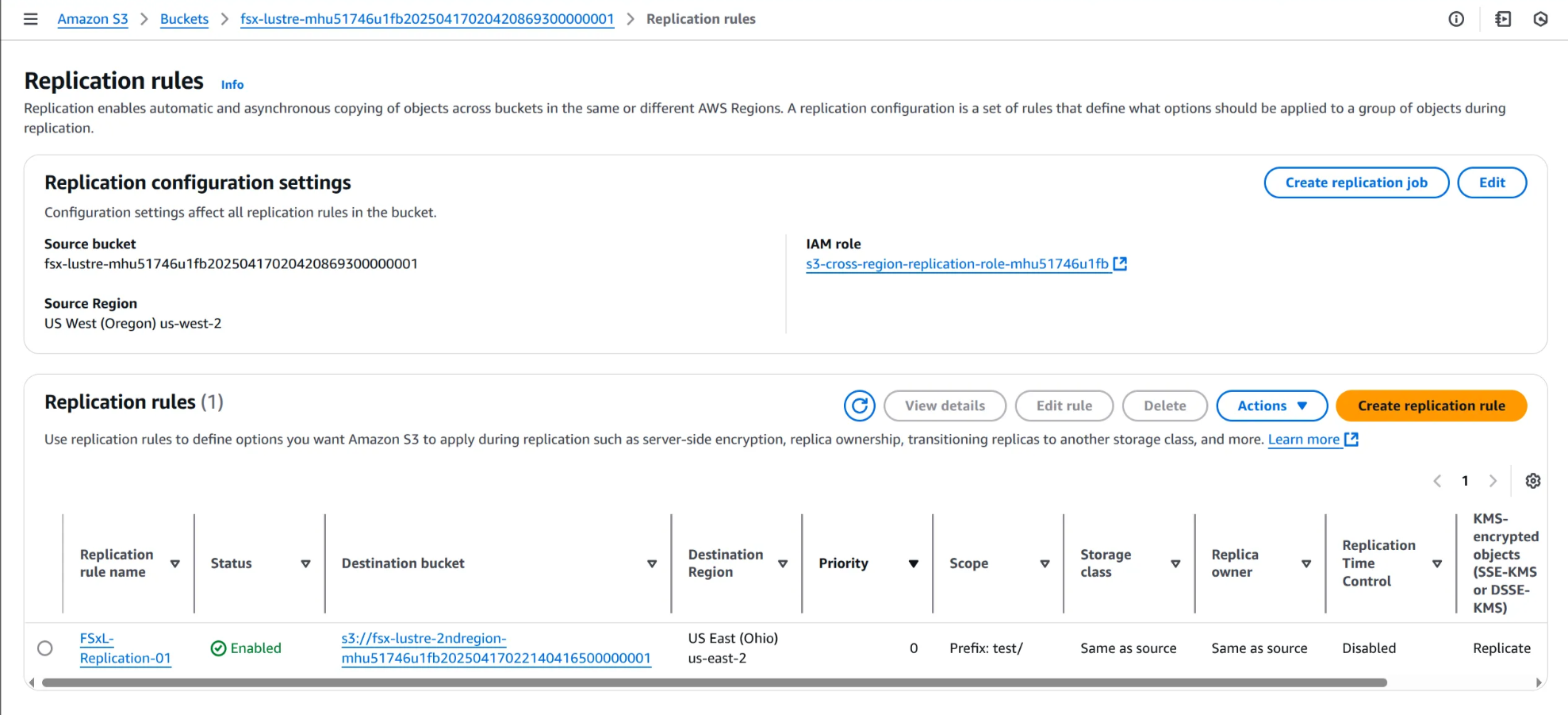Screen dimensions: 1568x715
Task: Navigate to Amazon S3 breadcrumb
Action: coord(92,19)
